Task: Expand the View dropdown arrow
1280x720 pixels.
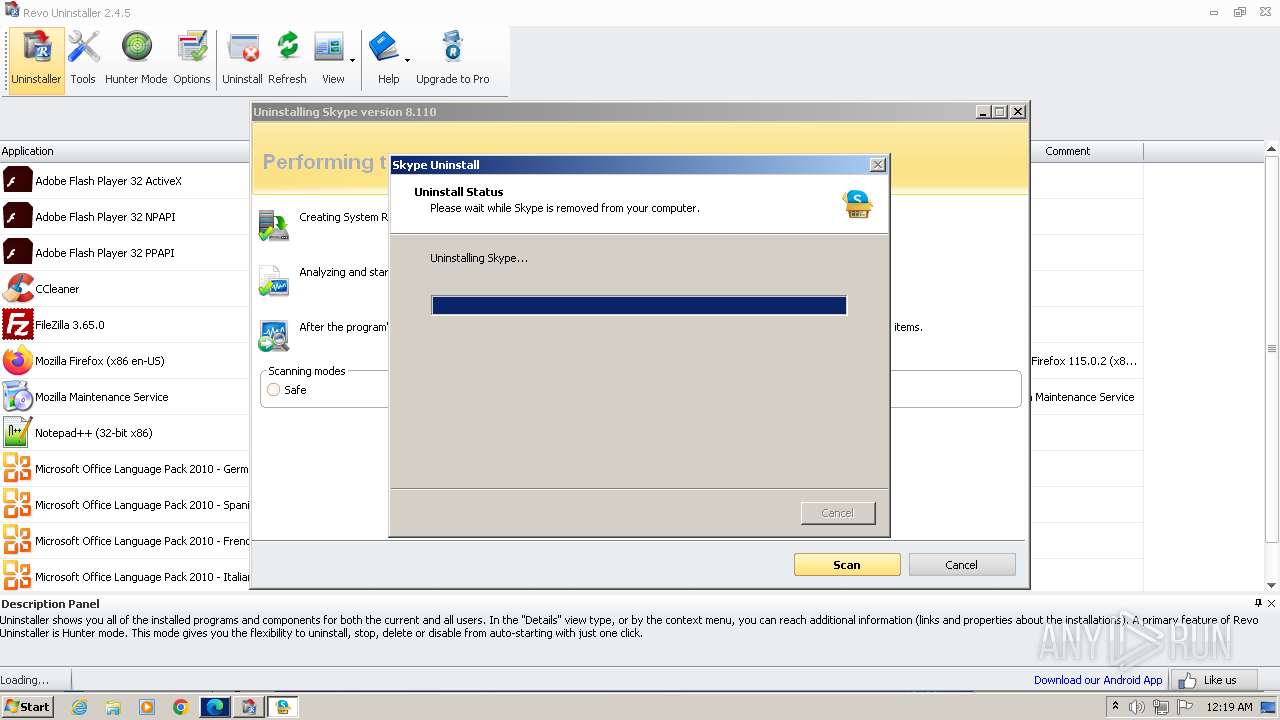Action: click(354, 60)
